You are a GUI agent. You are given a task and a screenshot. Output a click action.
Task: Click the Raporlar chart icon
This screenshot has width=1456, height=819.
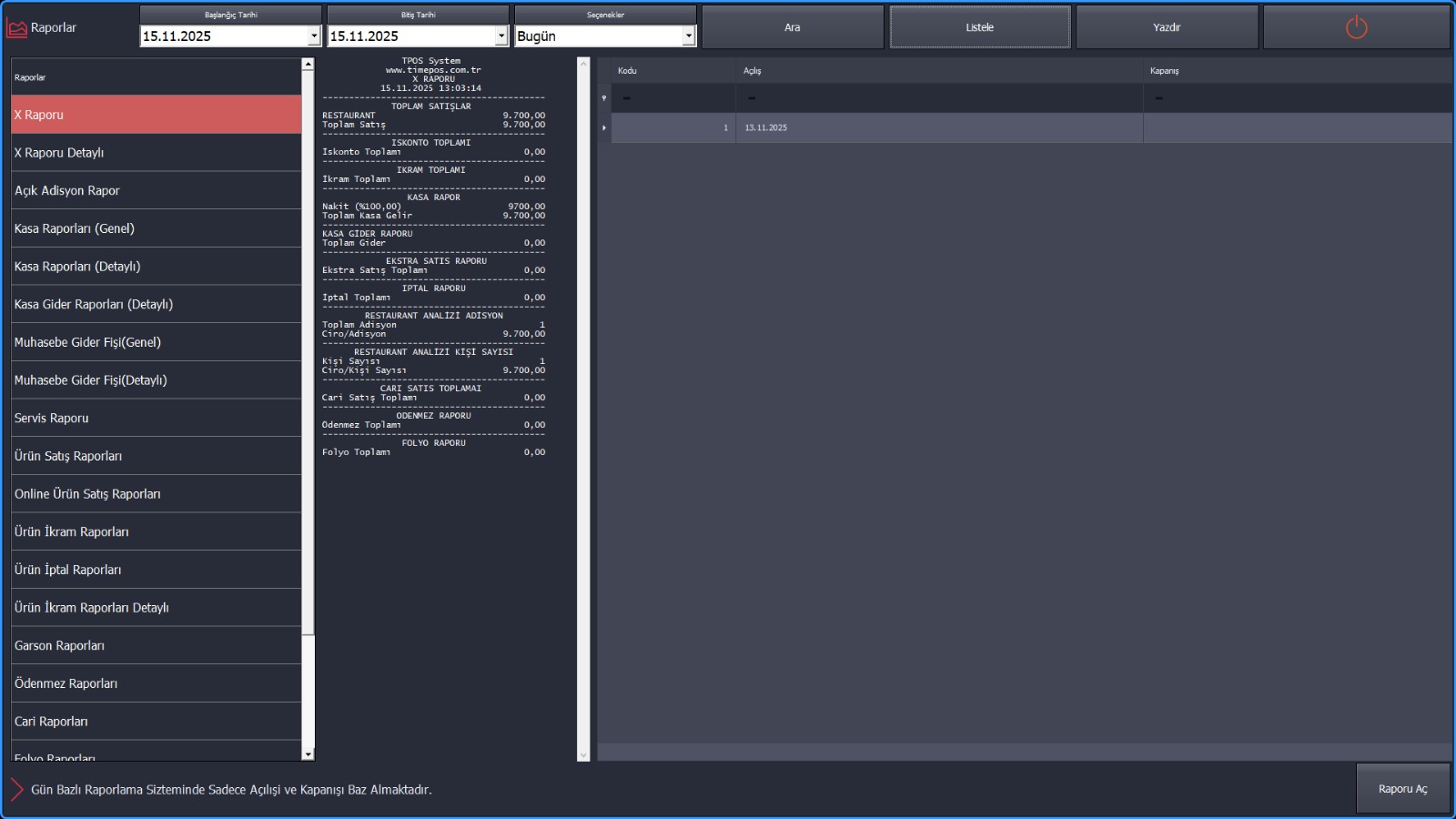point(17,28)
